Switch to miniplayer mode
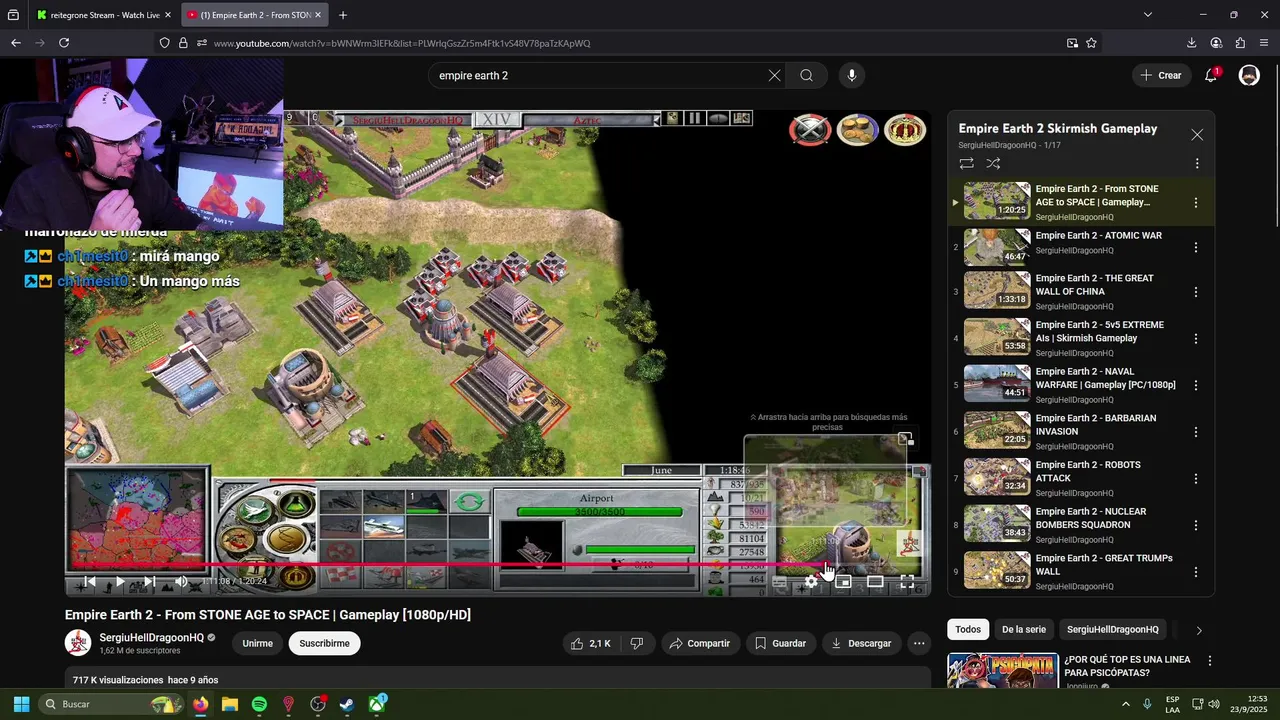This screenshot has width=1280, height=720. 843,581
